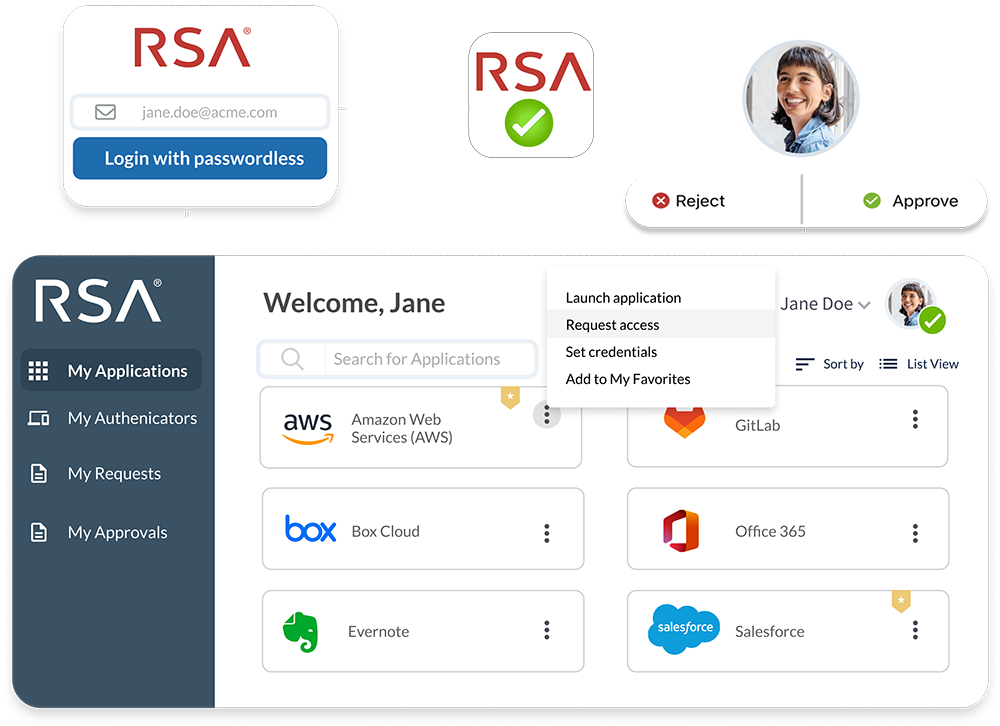Screen dimensions: 1000x726
Task: Click the envelope icon in login email field
Action: tap(105, 112)
